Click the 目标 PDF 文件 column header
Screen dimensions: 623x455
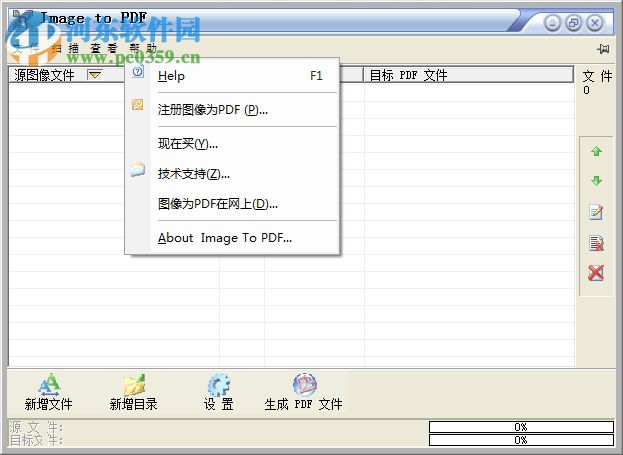(x=468, y=75)
